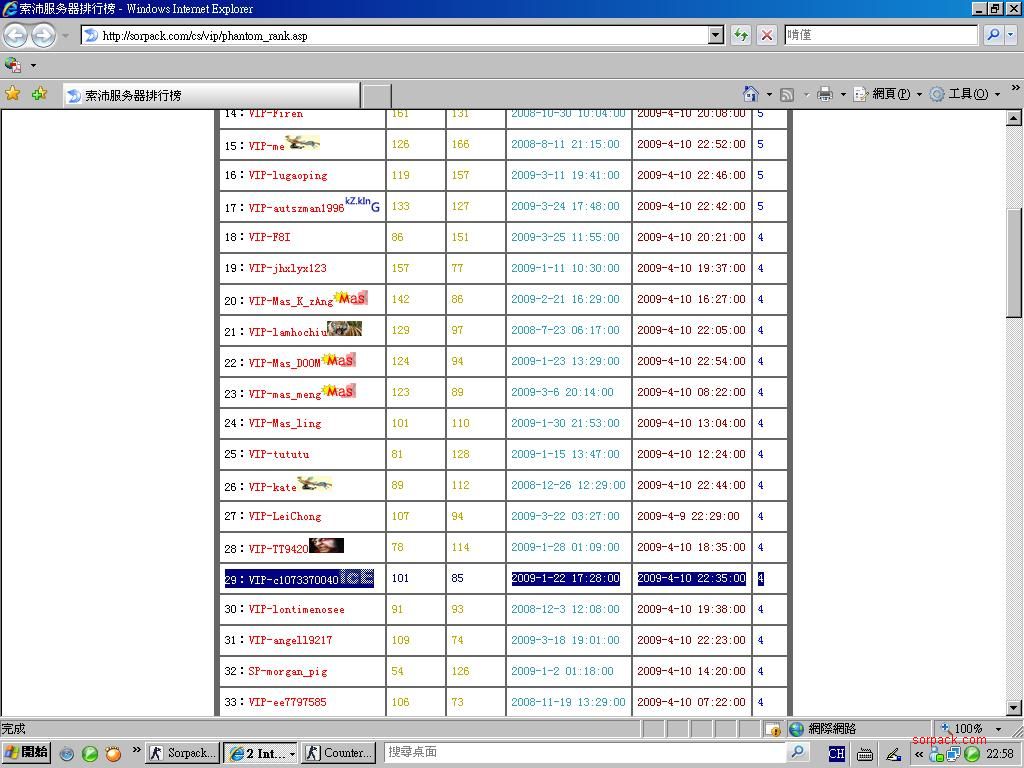Click the browser Back button
The image size is (1024, 768).
pyautogui.click(x=15, y=35)
